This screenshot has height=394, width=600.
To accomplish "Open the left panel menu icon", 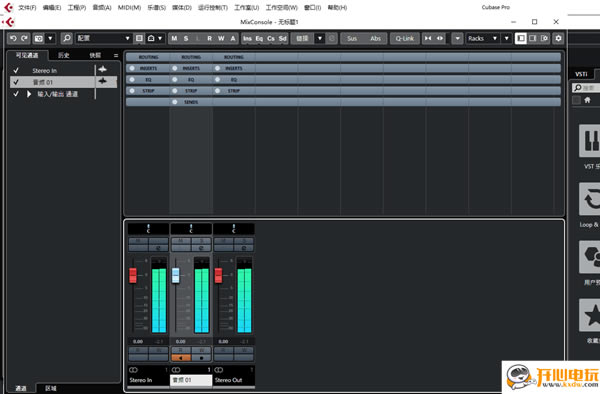I will (x=116, y=55).
